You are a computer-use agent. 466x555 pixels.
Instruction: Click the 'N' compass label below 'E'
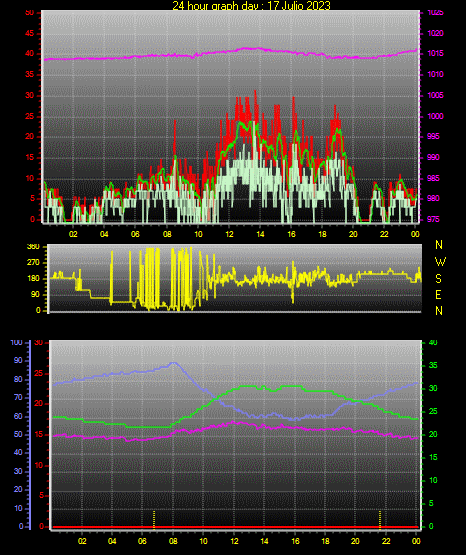click(439, 311)
